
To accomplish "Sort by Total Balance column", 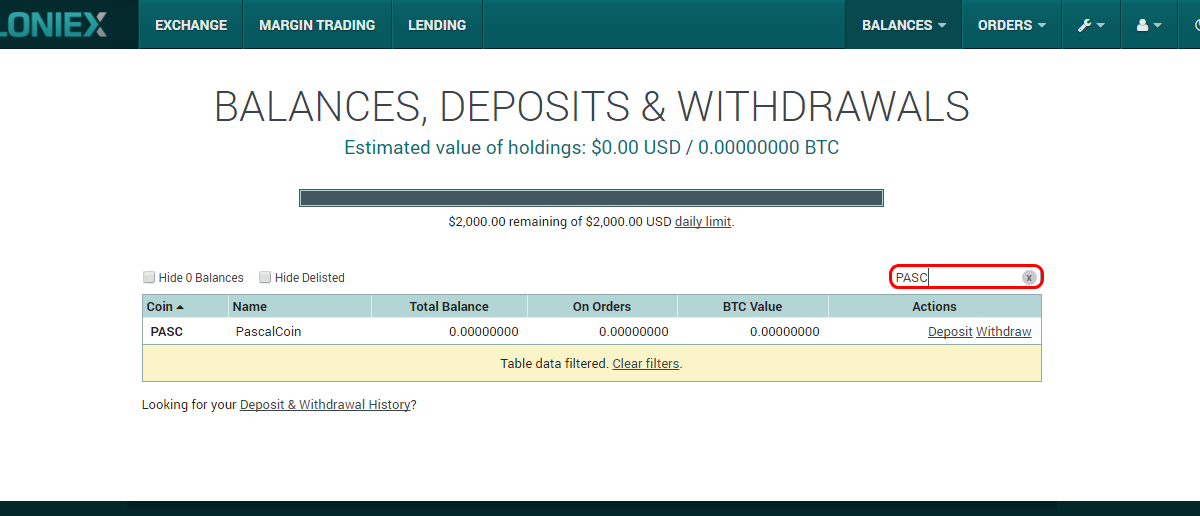I will [449, 307].
